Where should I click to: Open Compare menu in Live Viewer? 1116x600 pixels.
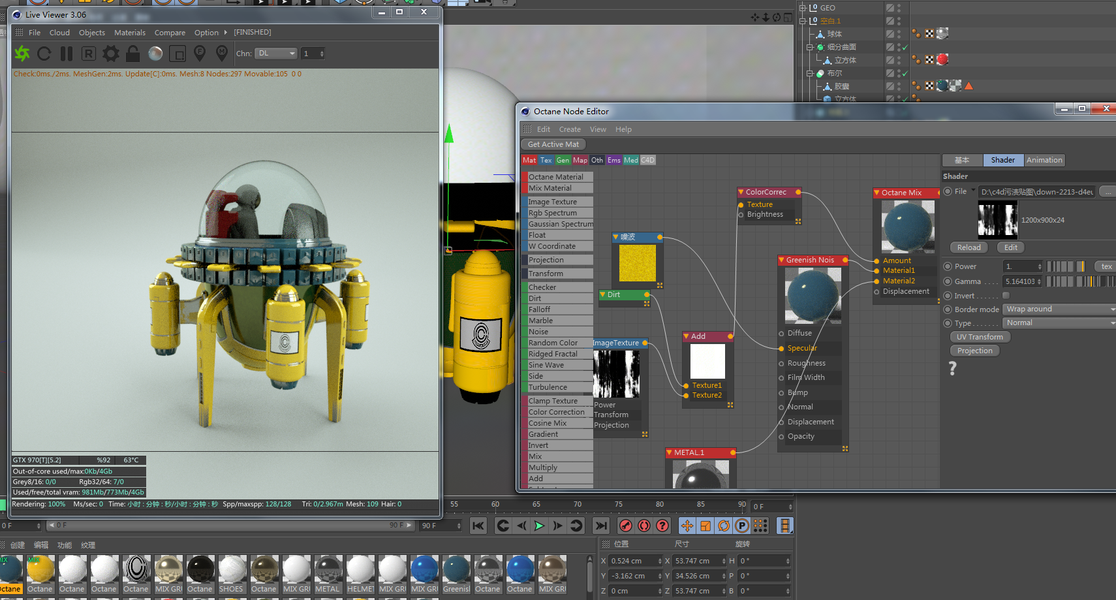click(x=169, y=33)
